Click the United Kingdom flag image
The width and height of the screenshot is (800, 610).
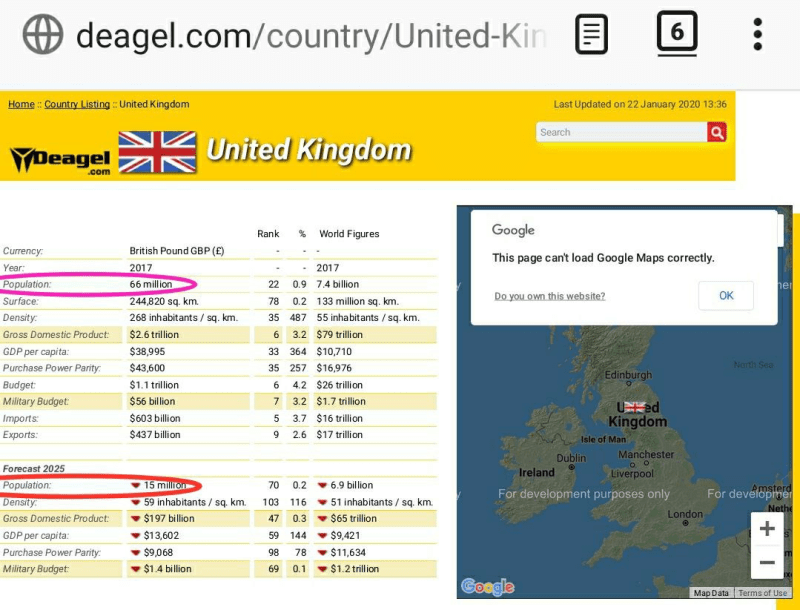[x=157, y=152]
